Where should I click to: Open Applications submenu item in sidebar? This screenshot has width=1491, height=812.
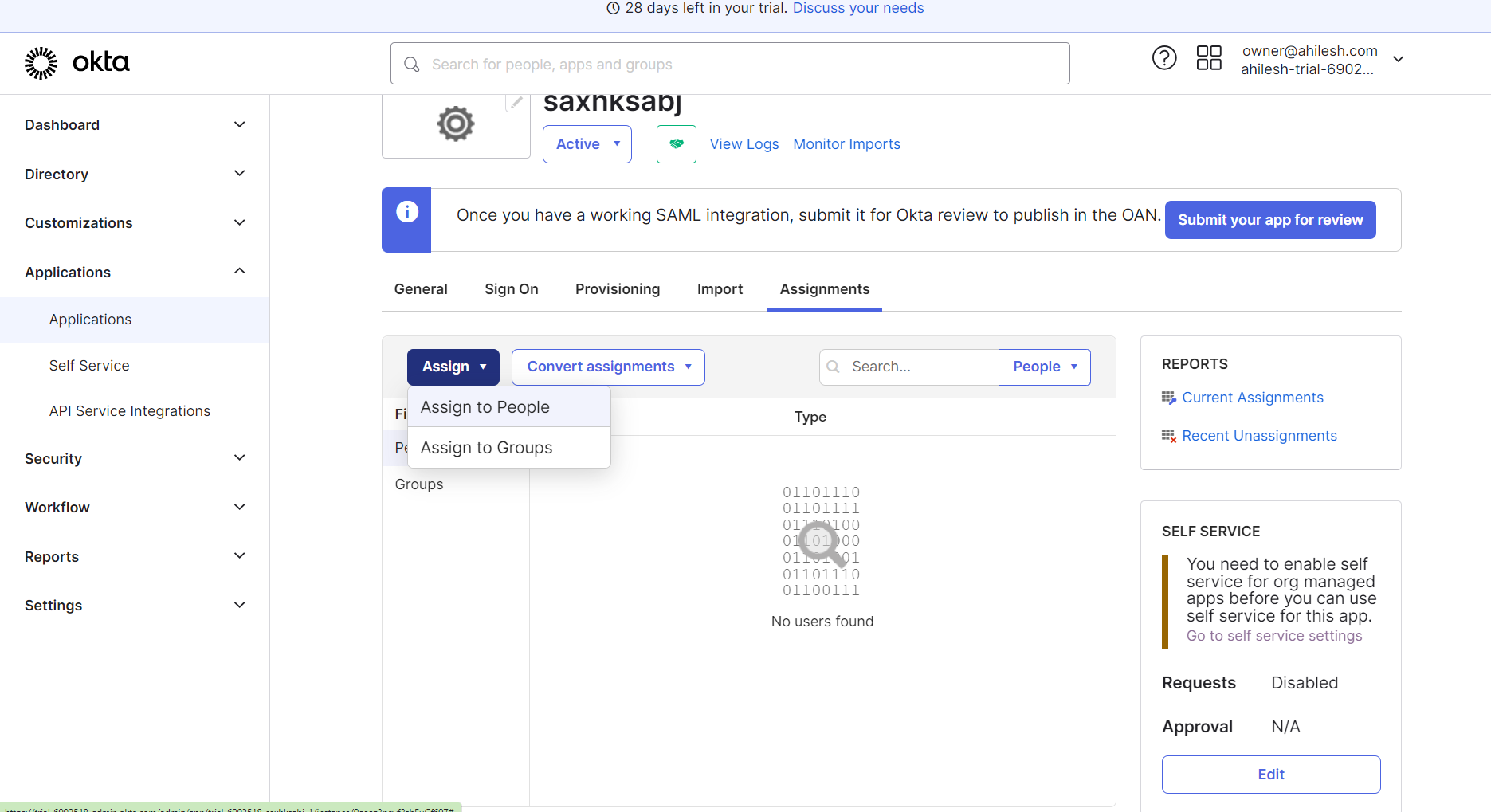pos(135,320)
